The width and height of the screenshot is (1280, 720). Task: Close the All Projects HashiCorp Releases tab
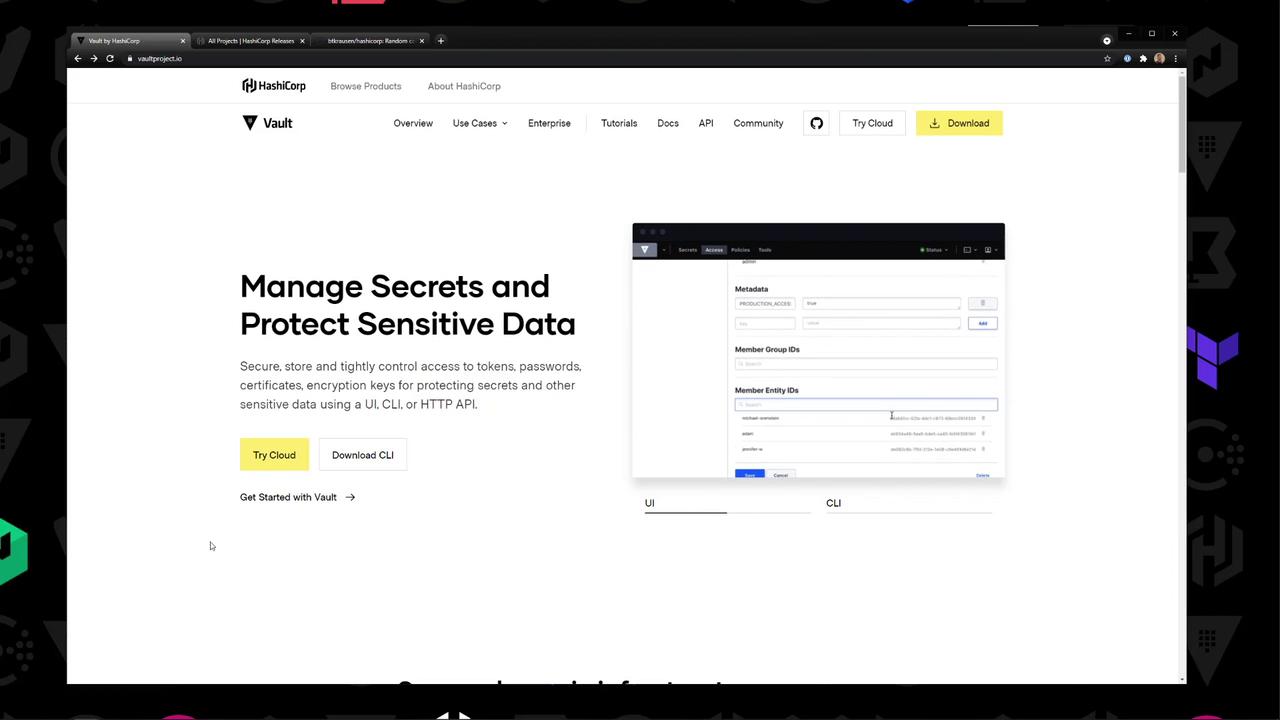click(x=302, y=41)
